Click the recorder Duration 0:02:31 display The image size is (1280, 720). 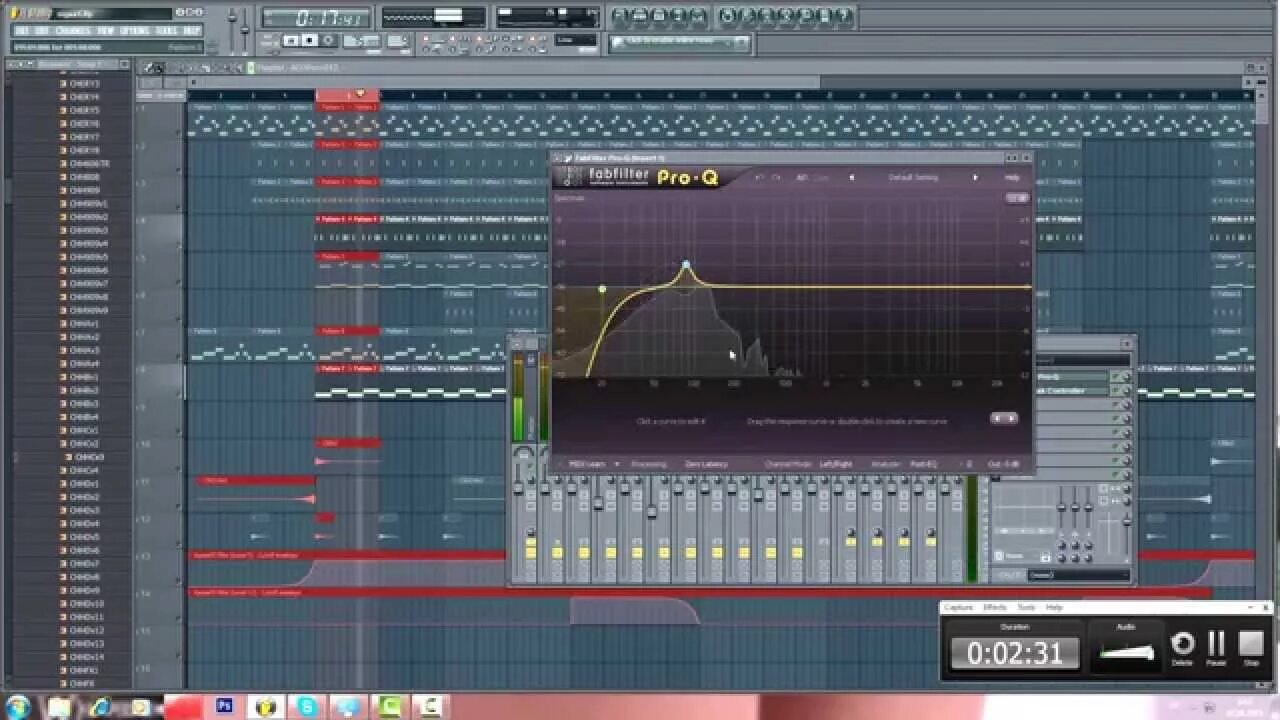[1015, 653]
